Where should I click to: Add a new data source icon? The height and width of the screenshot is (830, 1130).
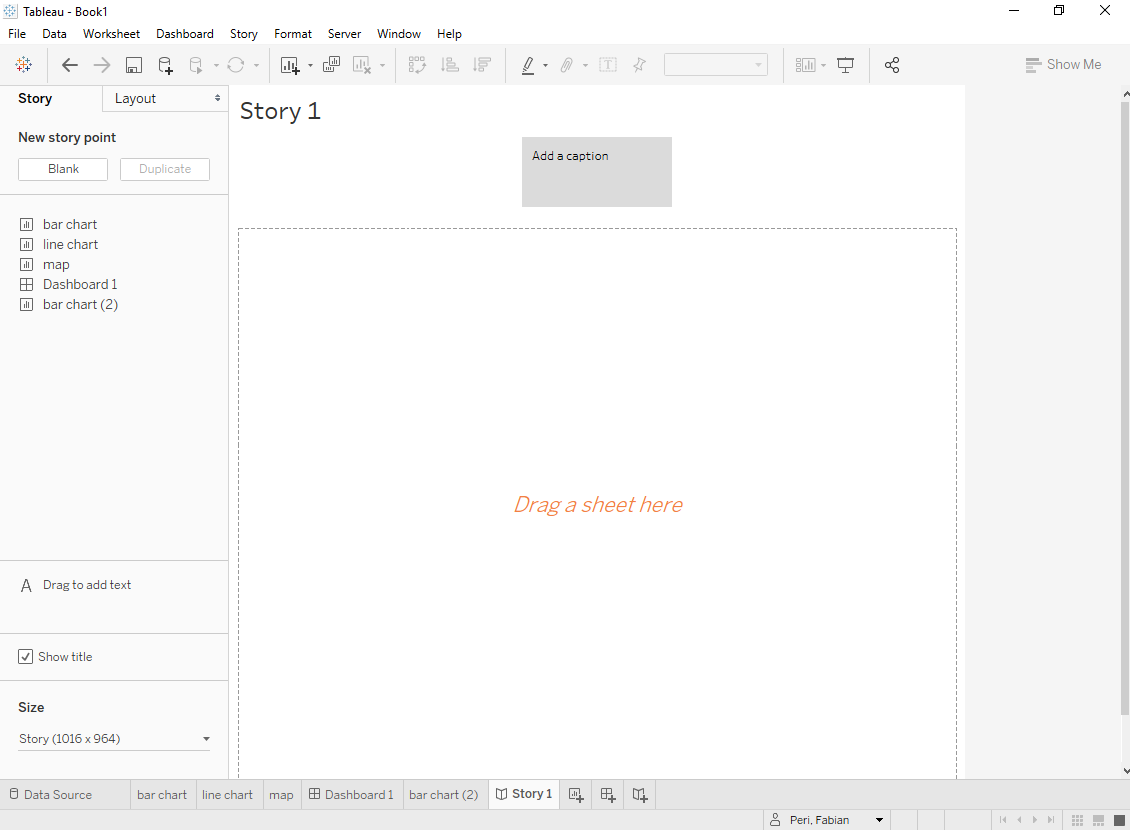coord(165,65)
